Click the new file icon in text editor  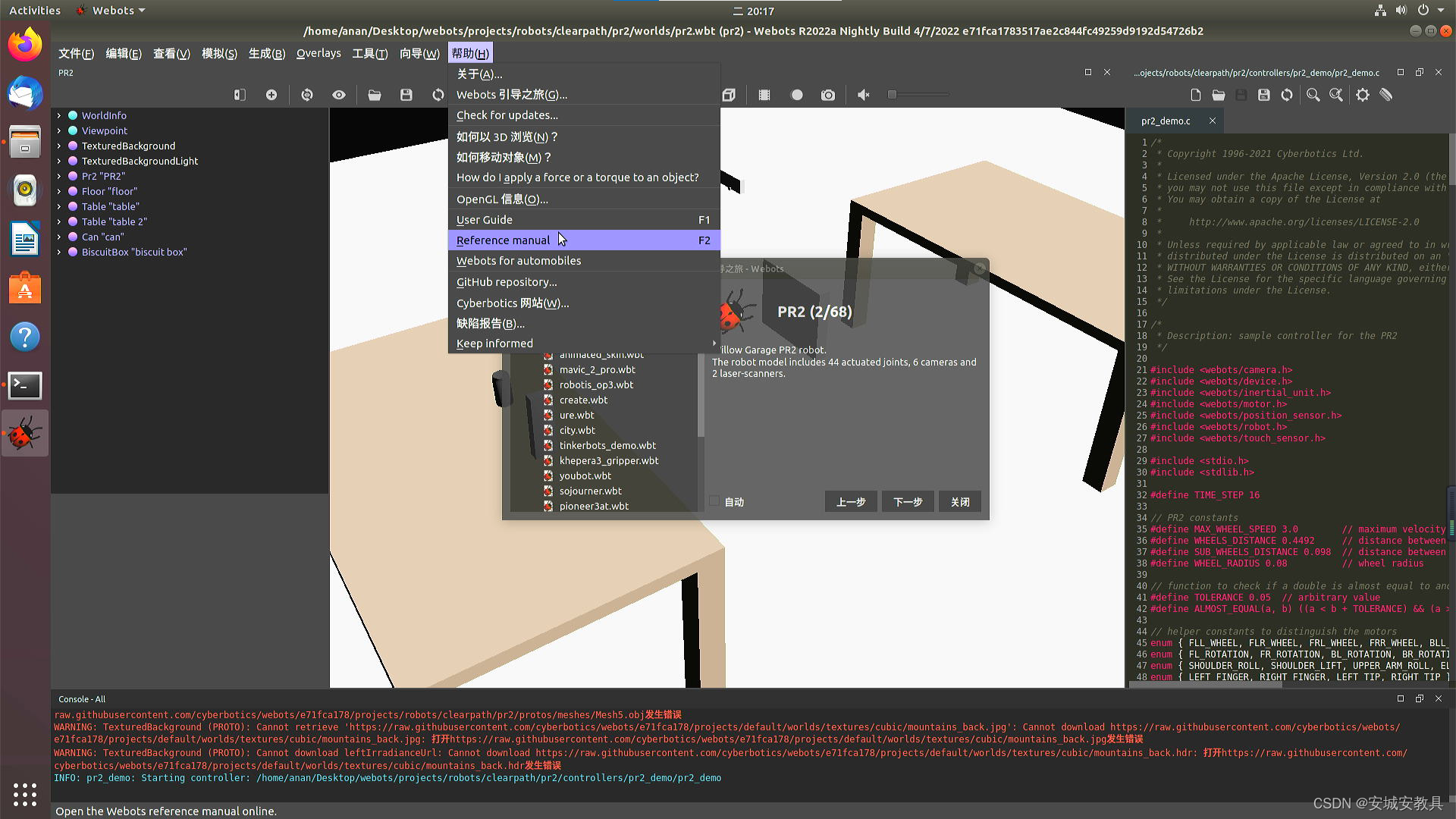[1196, 95]
